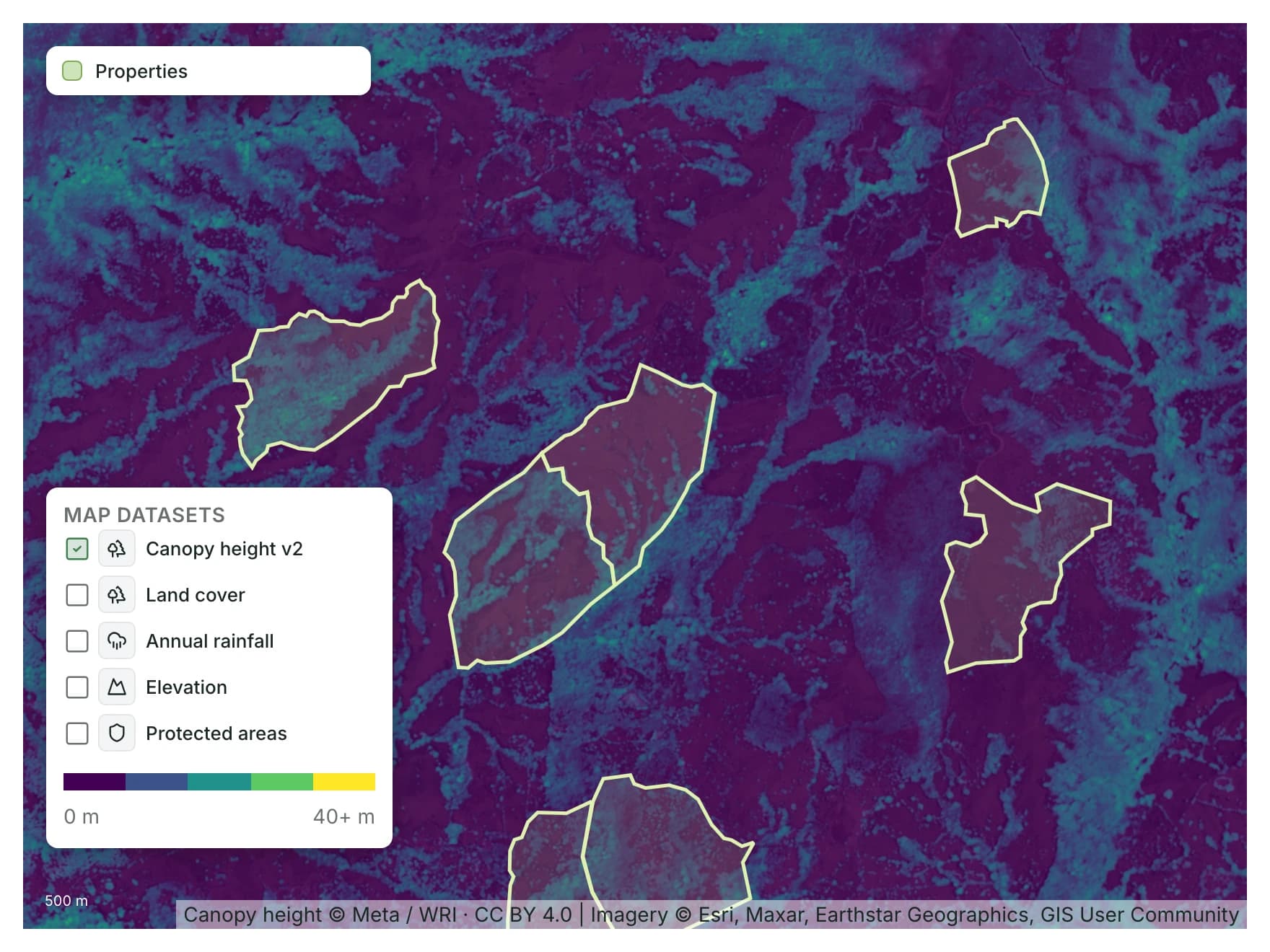Click the Annual rainfall cloud icon
1270x952 pixels.
117,641
